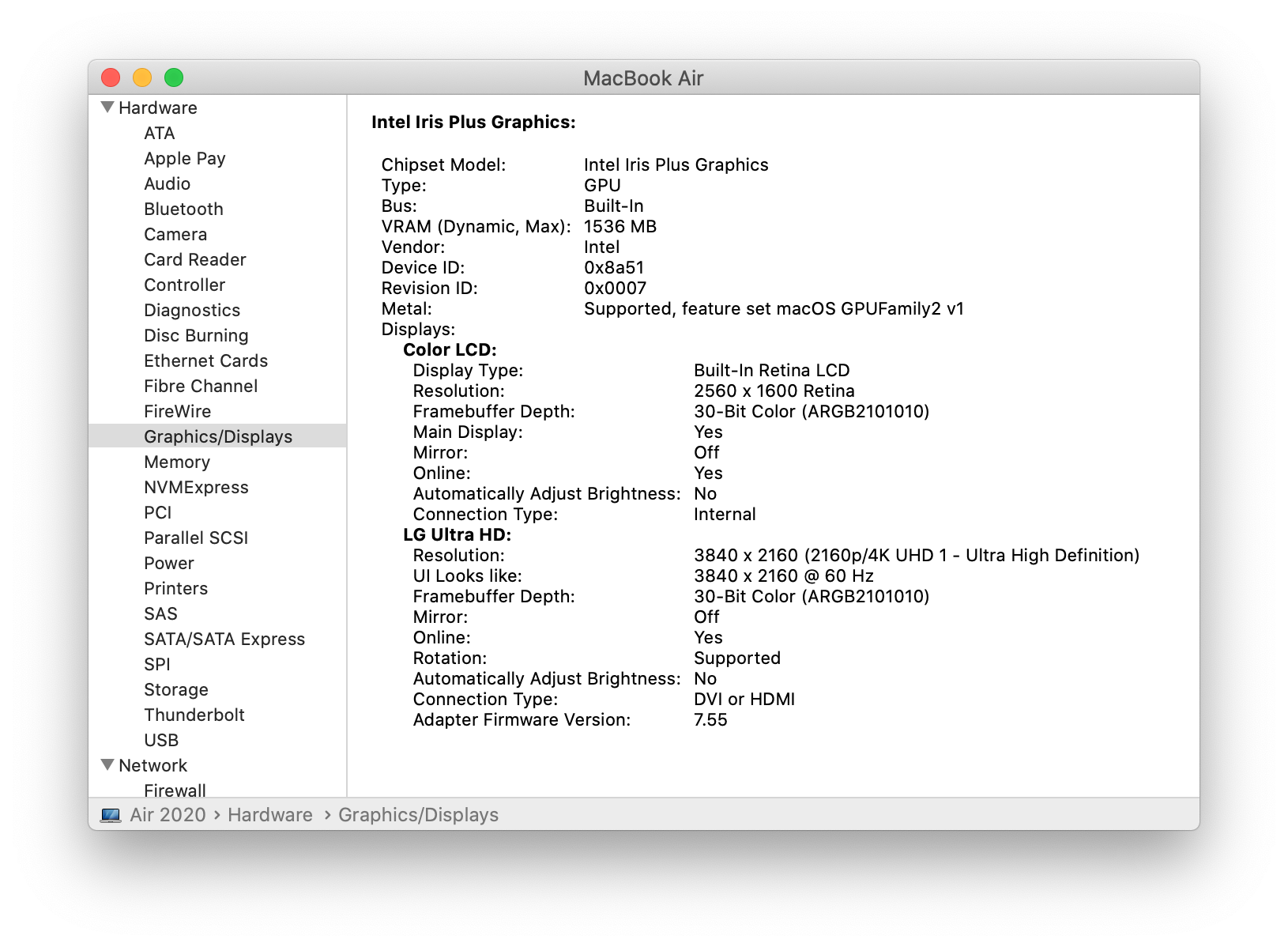Screen dimensions: 1288x947
Task: Select Storage in the sidebar
Action: coord(175,689)
